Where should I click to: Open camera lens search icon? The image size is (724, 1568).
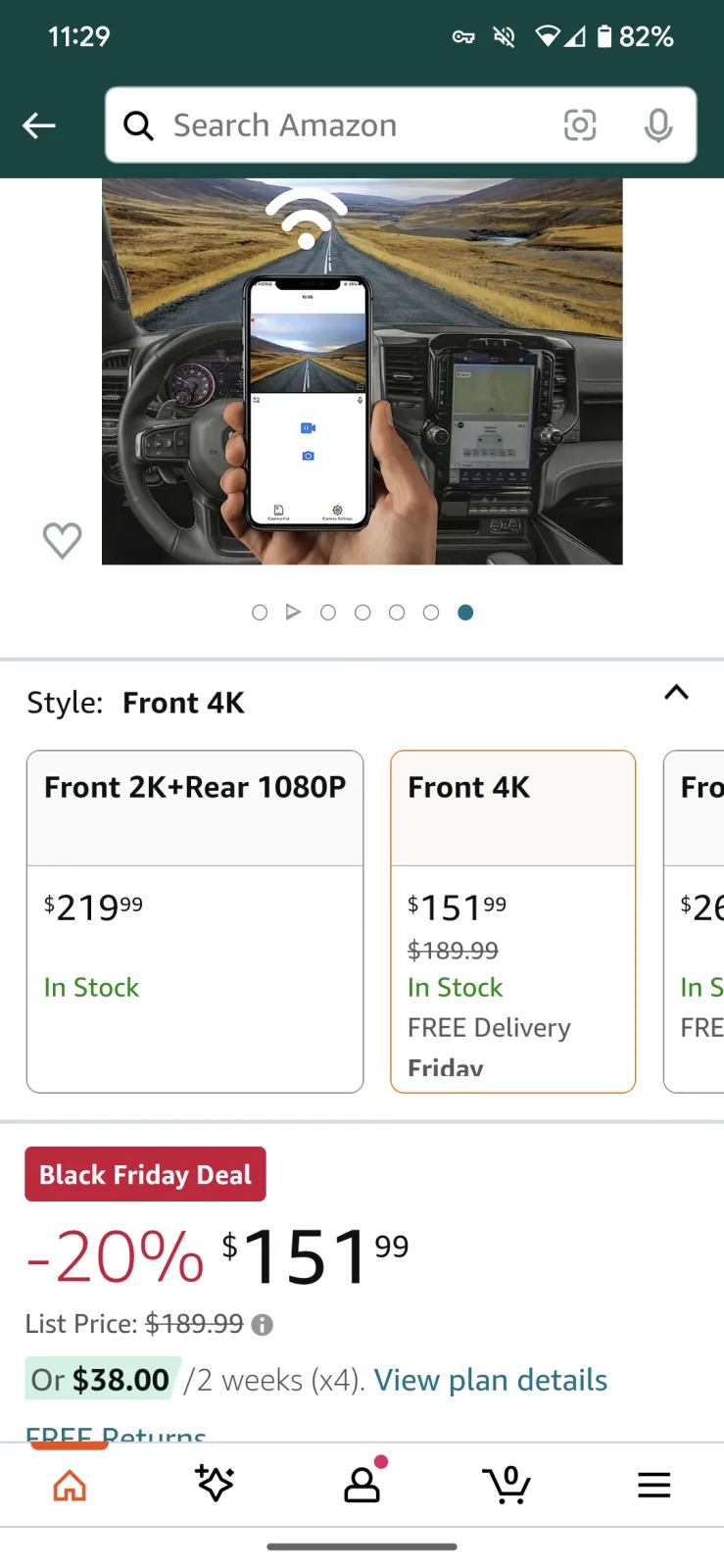tap(580, 125)
